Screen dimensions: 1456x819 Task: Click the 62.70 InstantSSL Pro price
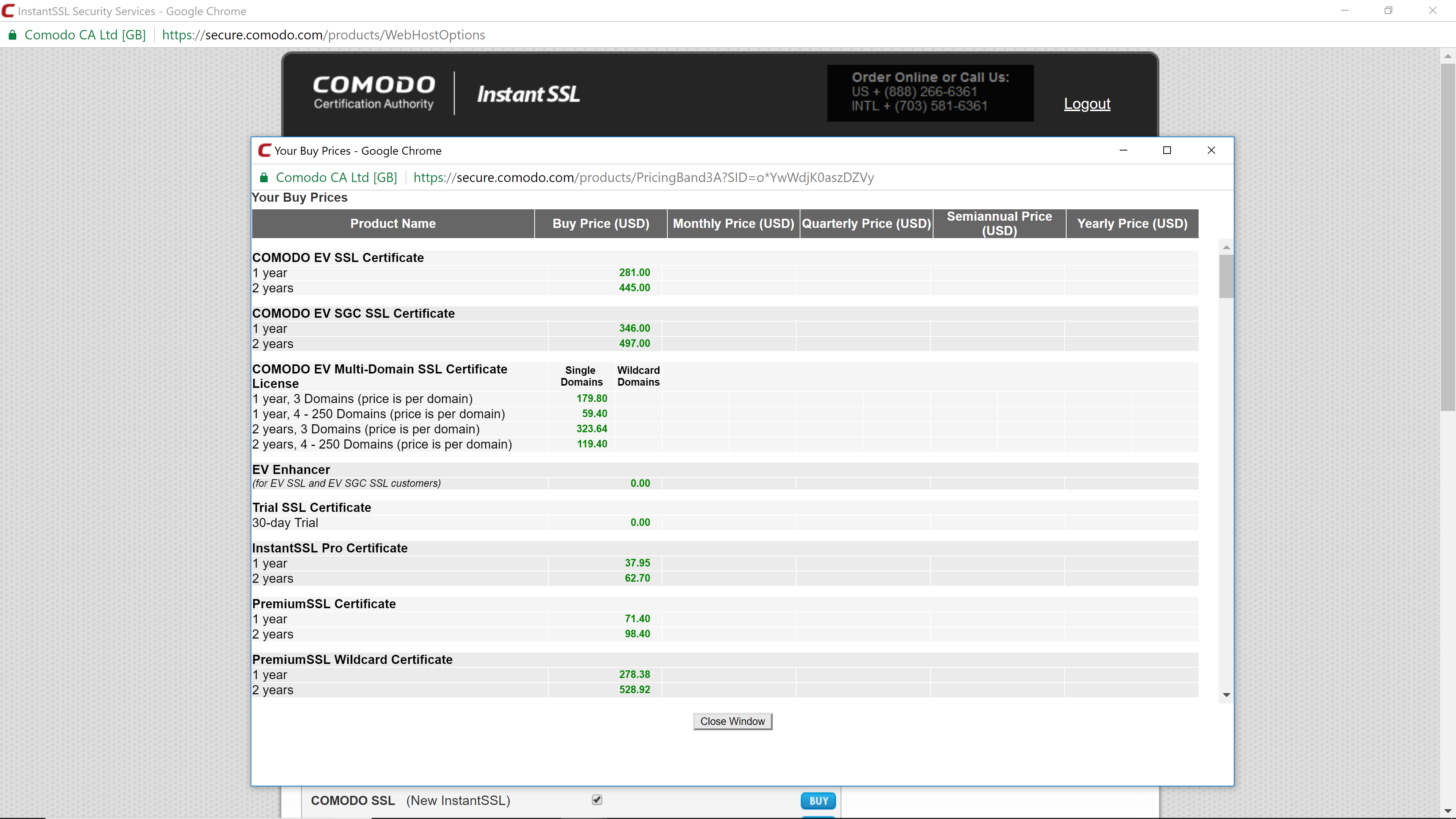(637, 578)
